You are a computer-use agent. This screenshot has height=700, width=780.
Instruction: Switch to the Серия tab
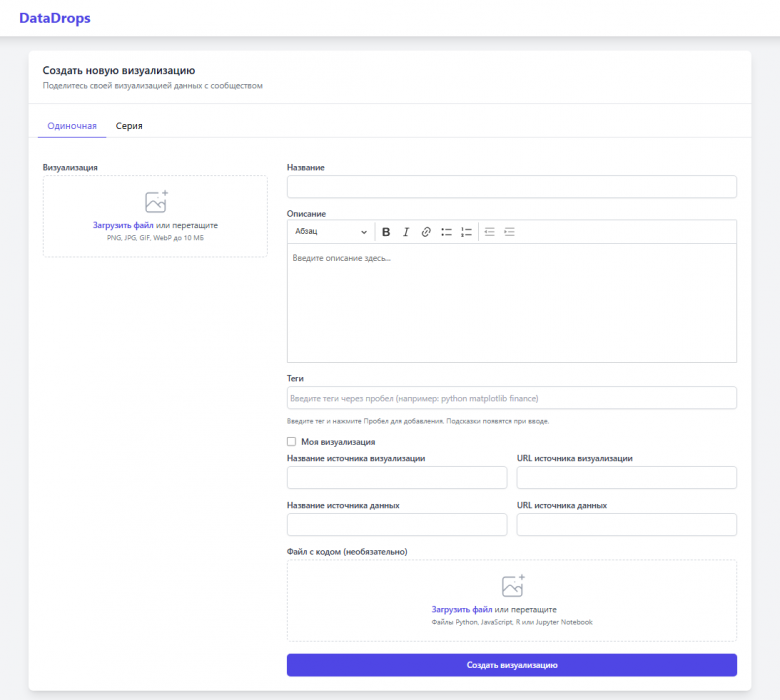(x=129, y=126)
